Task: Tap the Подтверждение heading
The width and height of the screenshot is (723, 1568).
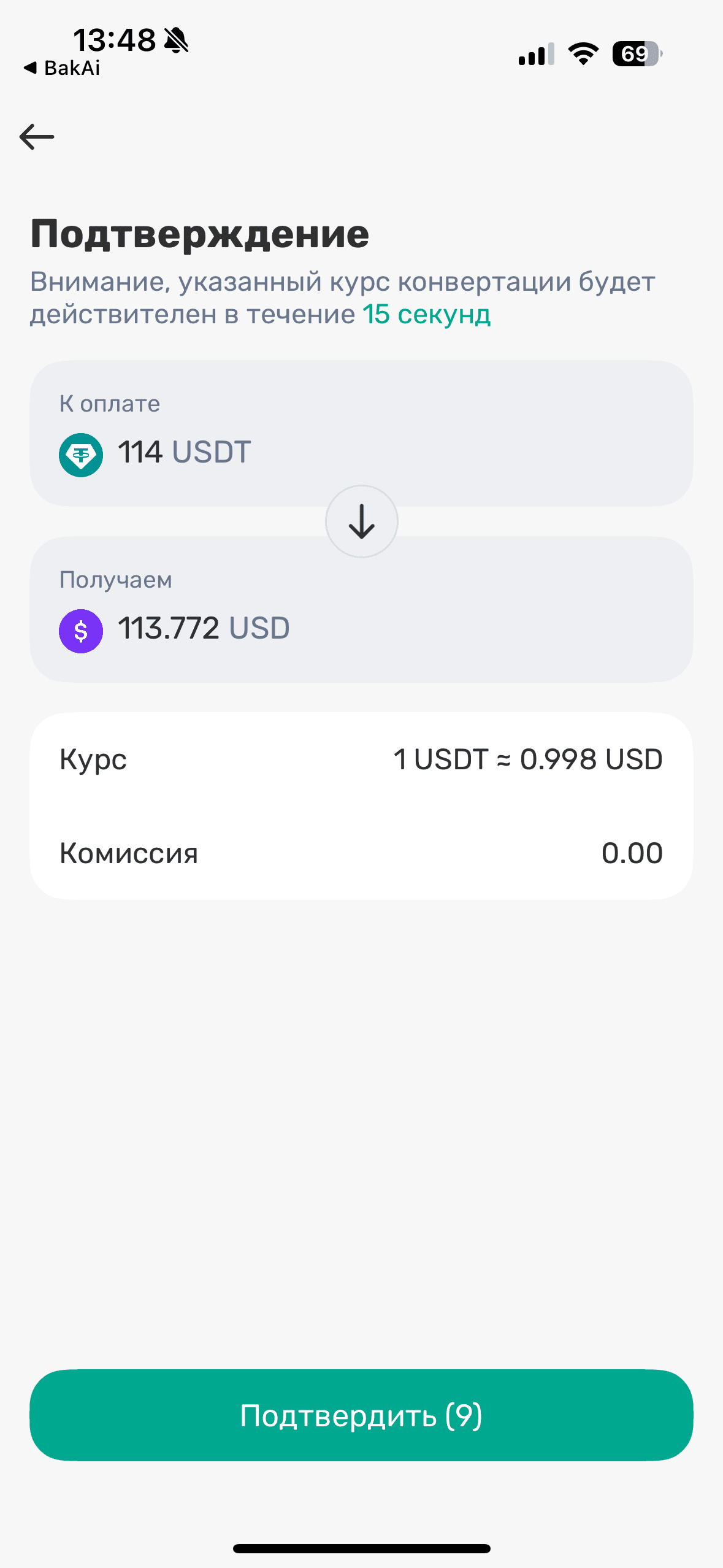Action: pyautogui.click(x=200, y=234)
